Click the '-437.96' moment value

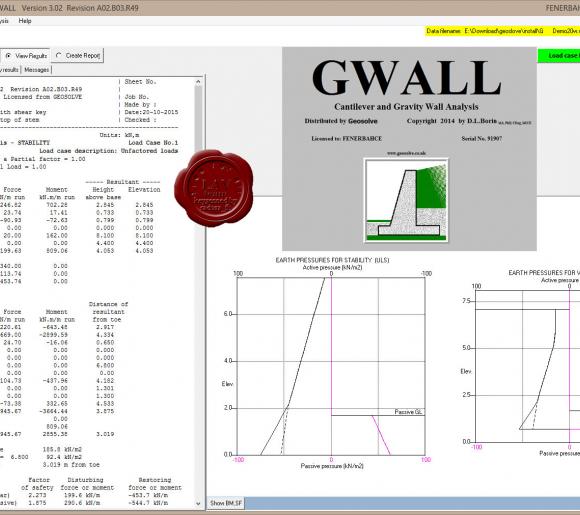[x=55, y=380]
